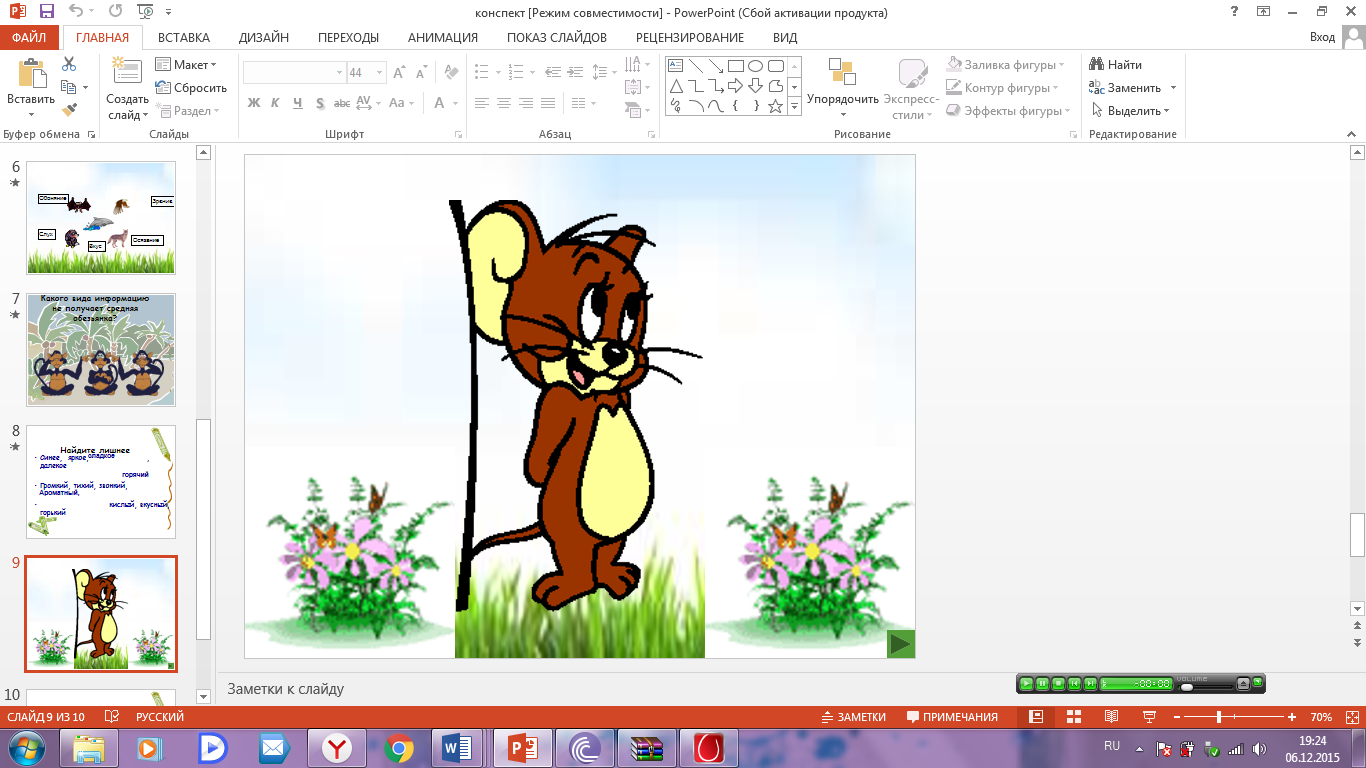Click the zoom slider handle

pyautogui.click(x=1219, y=717)
